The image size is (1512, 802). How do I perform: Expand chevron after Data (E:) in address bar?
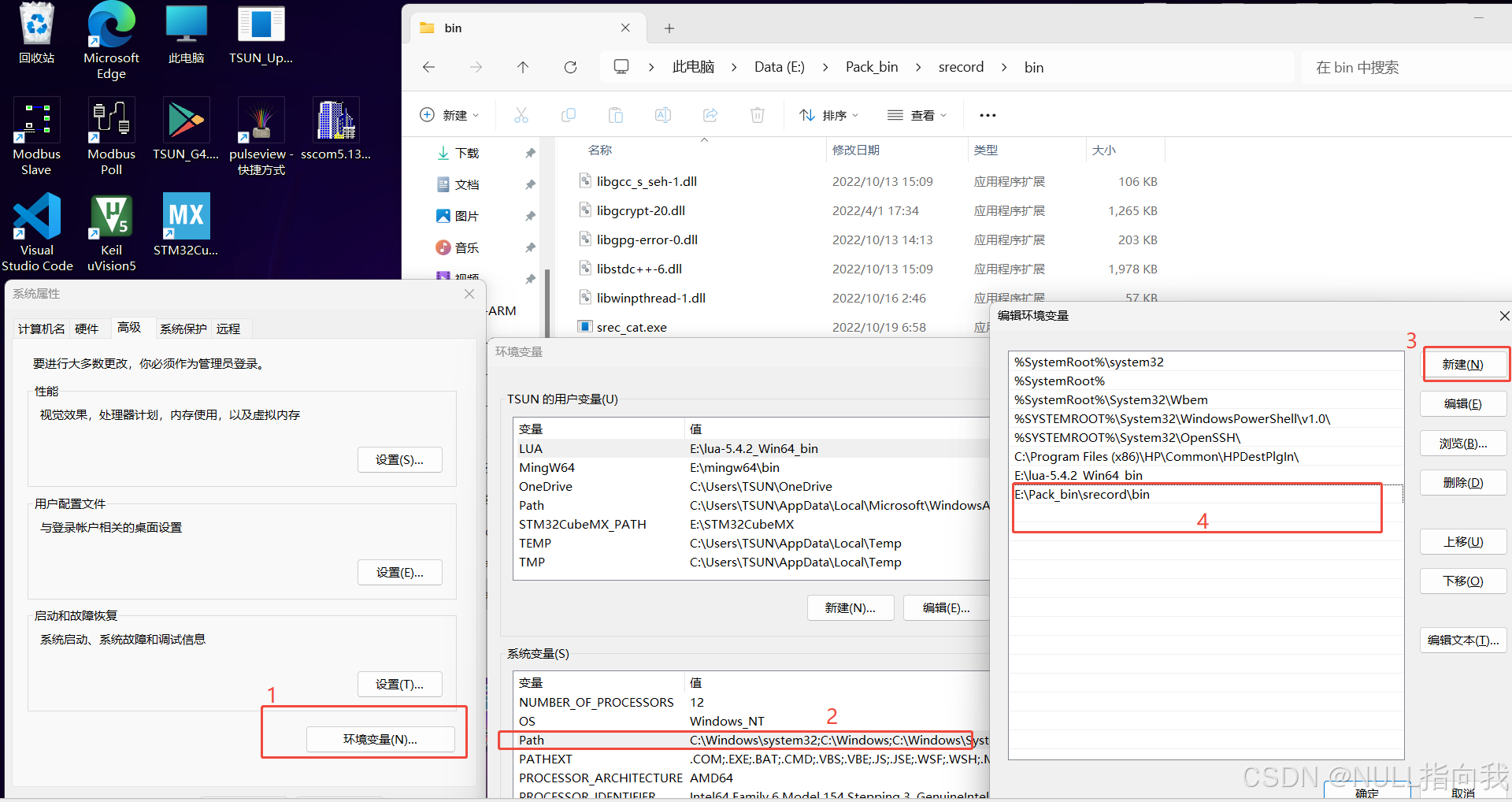825,67
